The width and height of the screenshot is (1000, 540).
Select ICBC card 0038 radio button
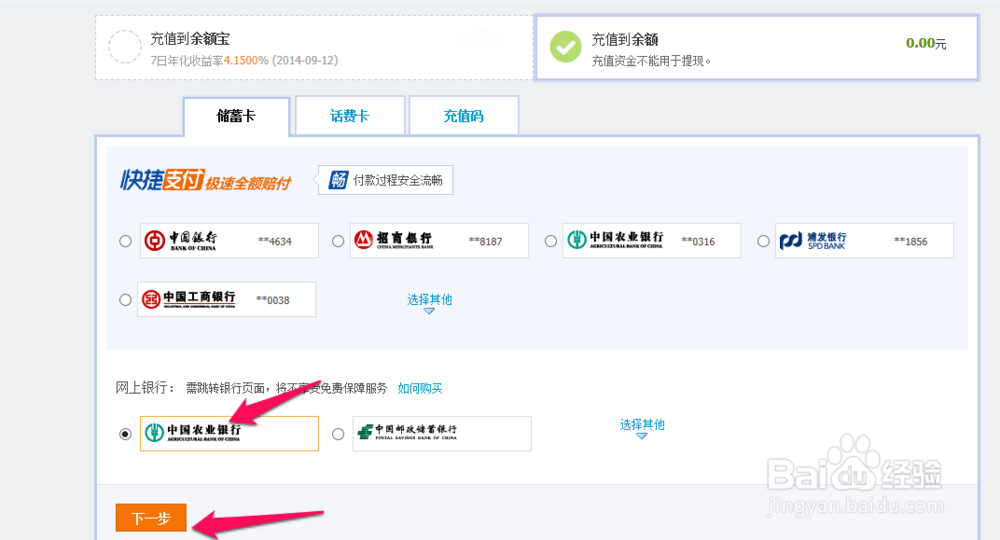[x=126, y=300]
